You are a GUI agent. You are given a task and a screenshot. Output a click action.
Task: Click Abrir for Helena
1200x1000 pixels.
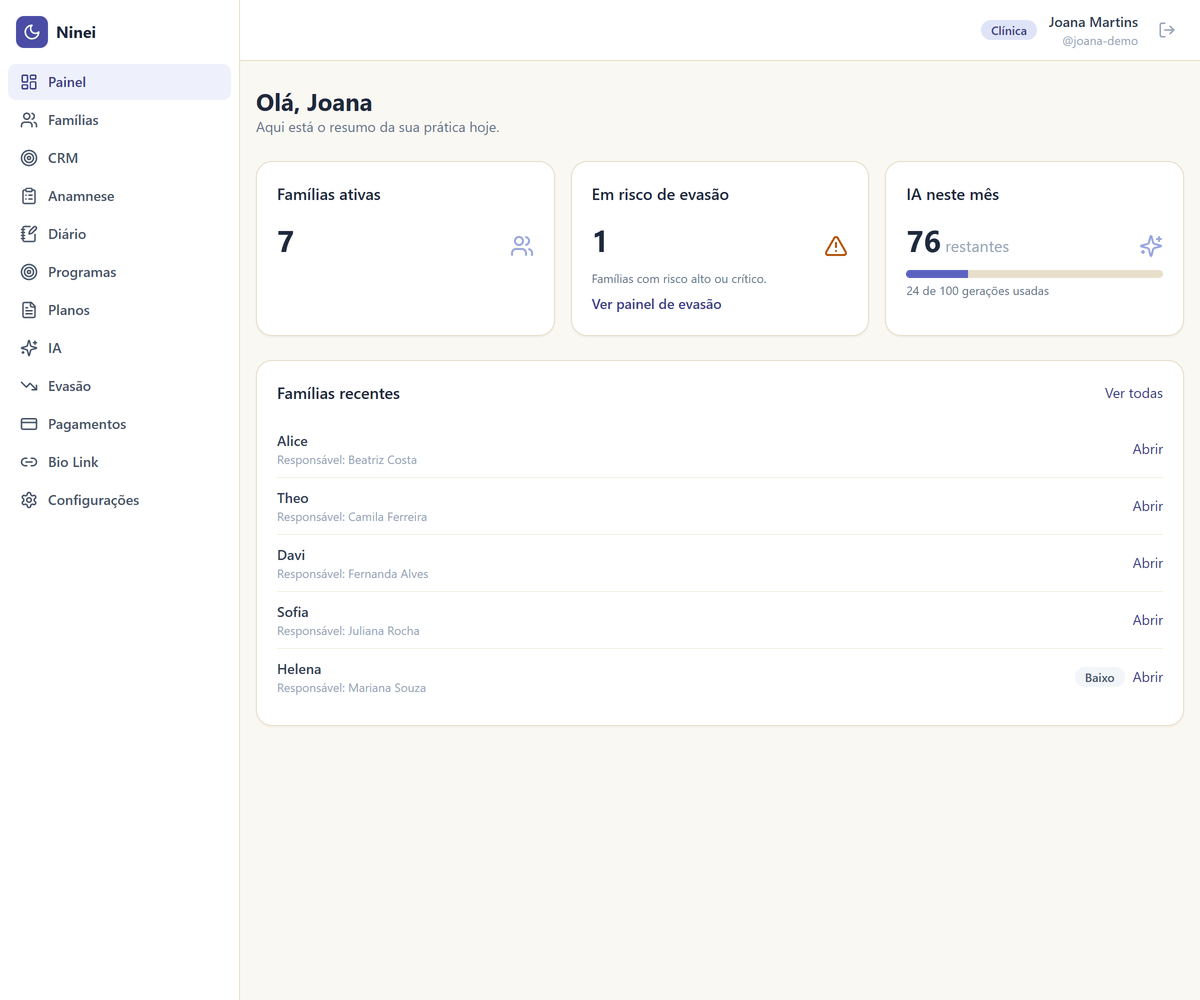(1148, 677)
